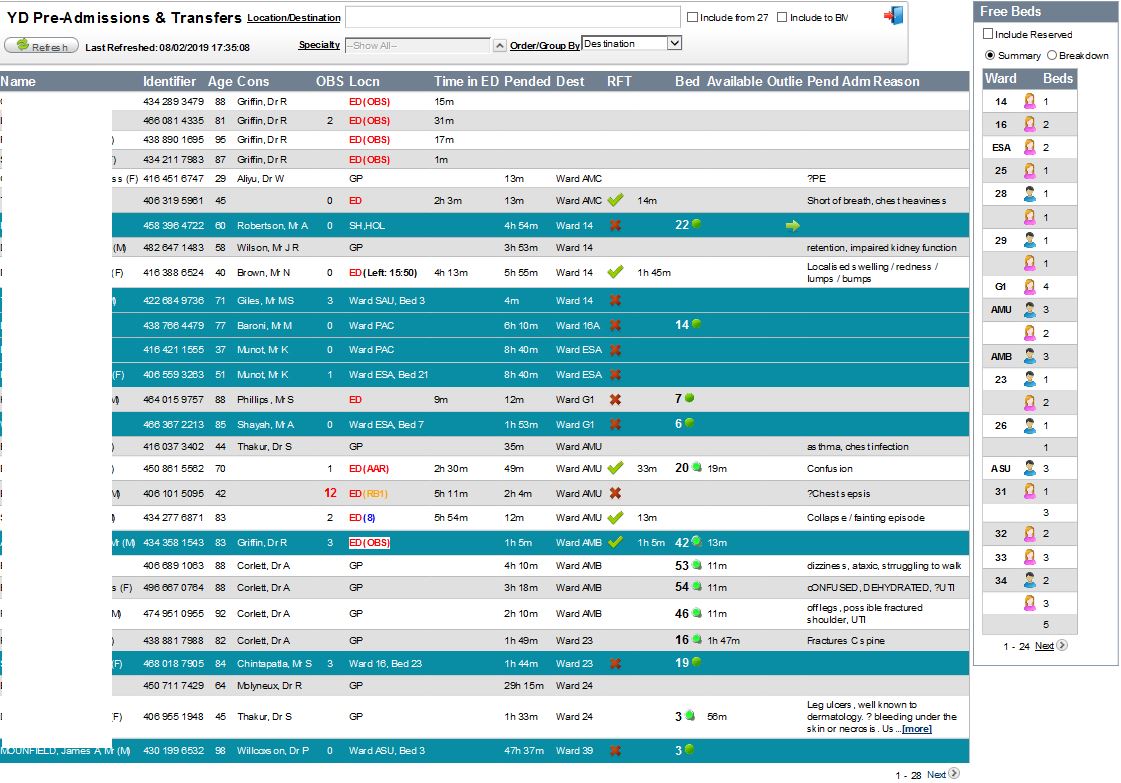Expand the [more] link in Leg ulcers reason
This screenshot has width=1121, height=783.
coord(917,729)
